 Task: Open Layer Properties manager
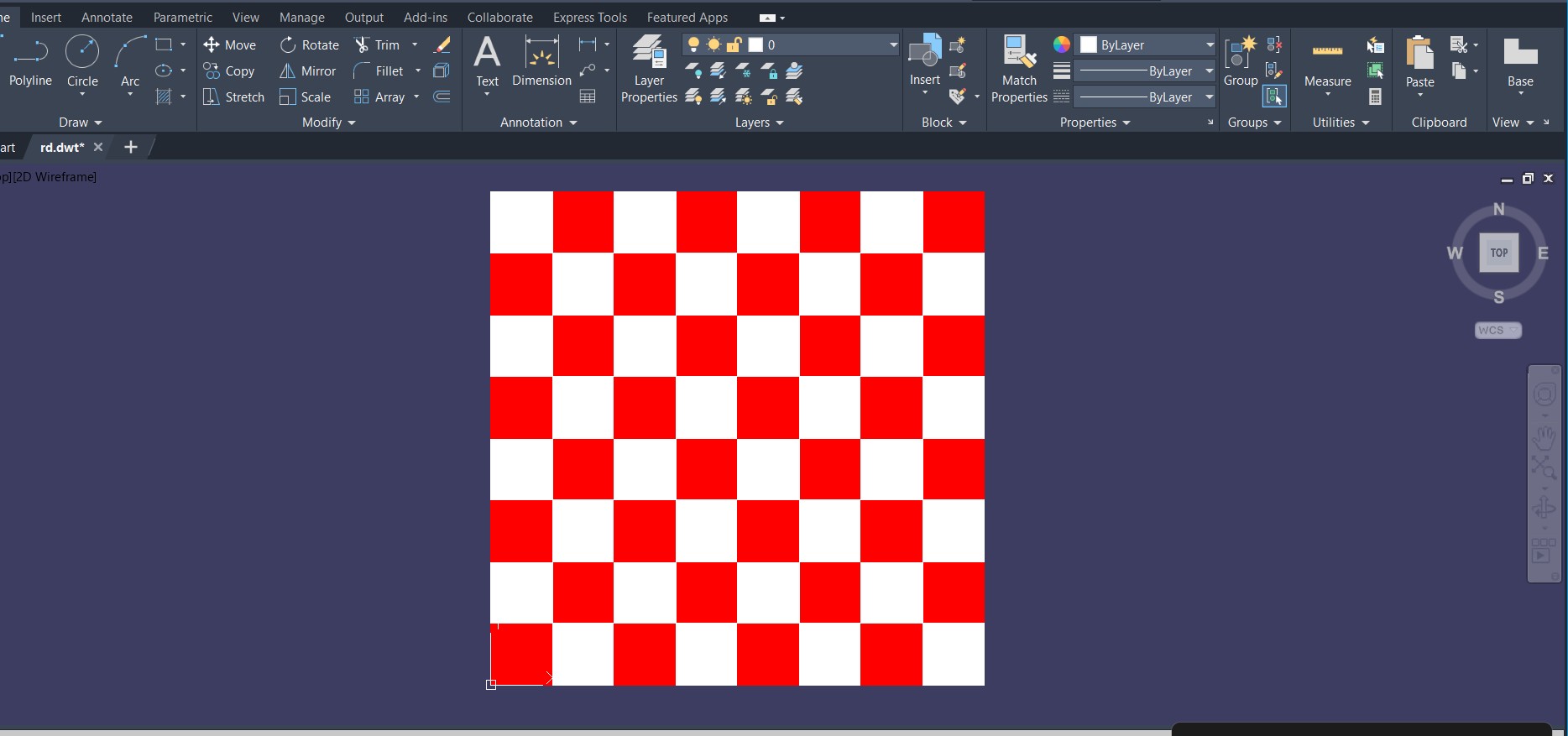pos(649,69)
